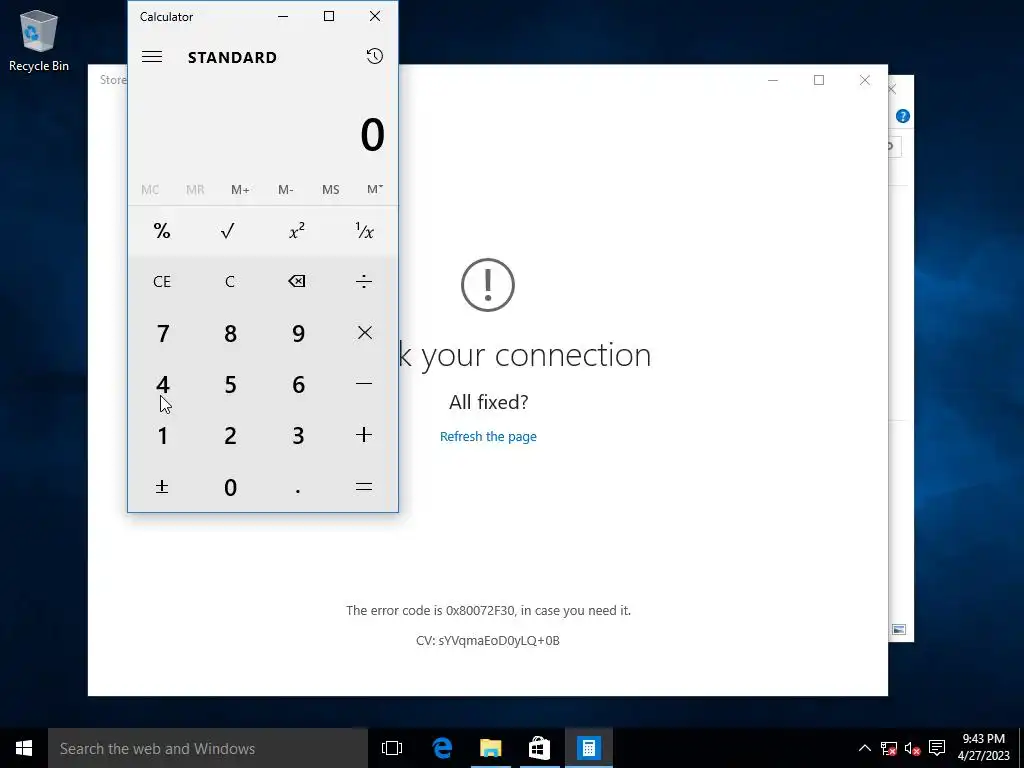Click the Refresh the page link in Store
The width and height of the screenshot is (1024, 768).
[488, 436]
